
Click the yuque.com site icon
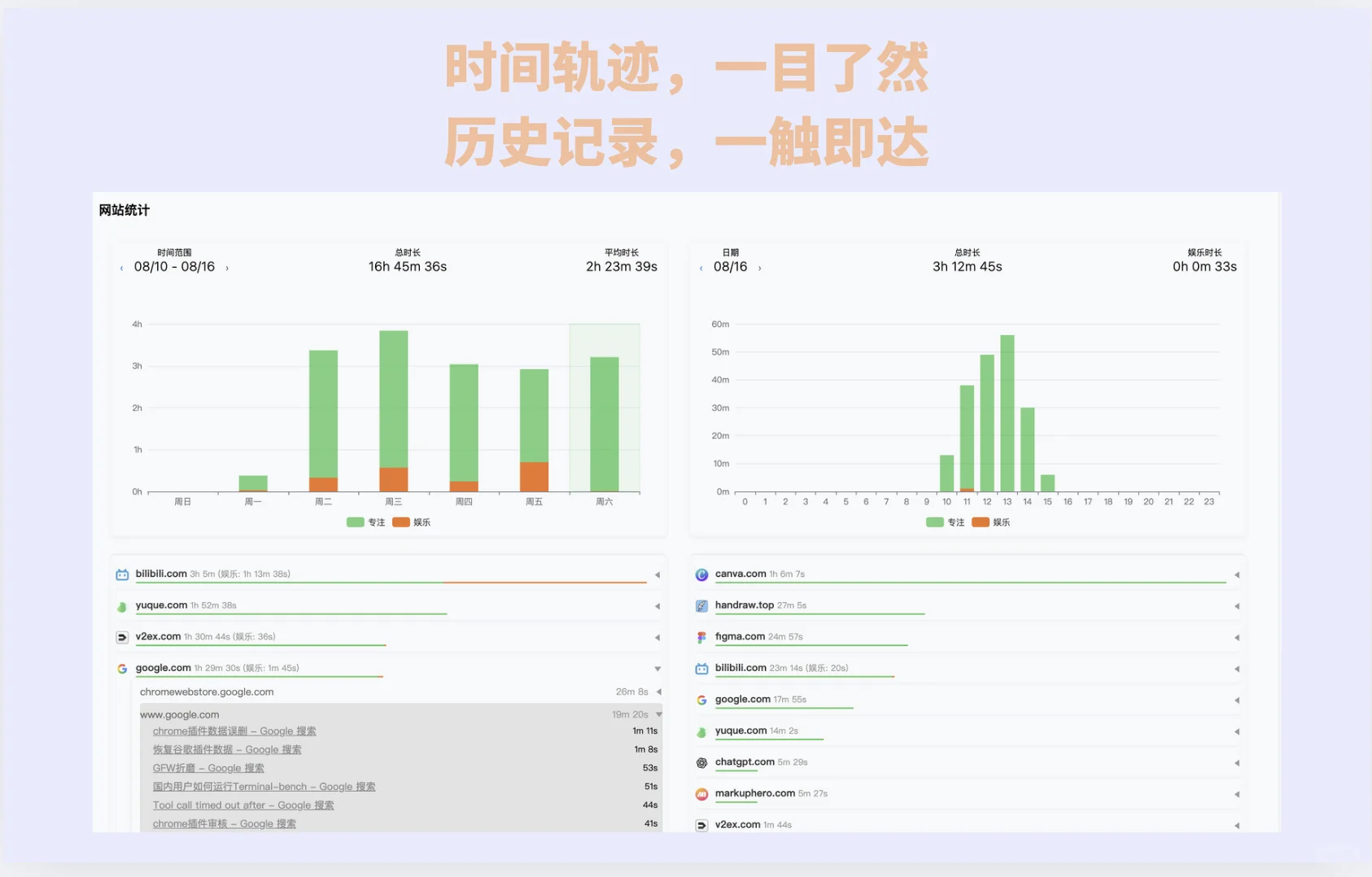tap(121, 605)
